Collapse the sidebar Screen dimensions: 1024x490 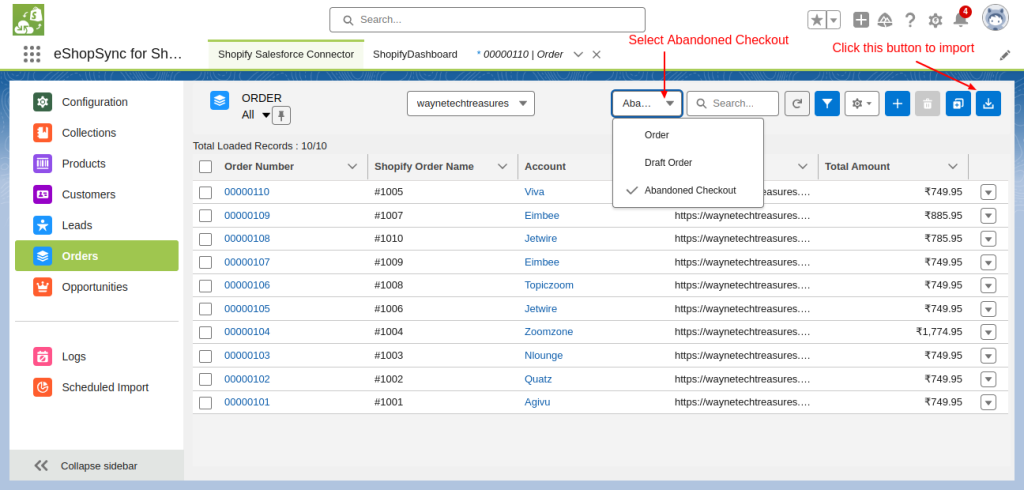(x=97, y=466)
